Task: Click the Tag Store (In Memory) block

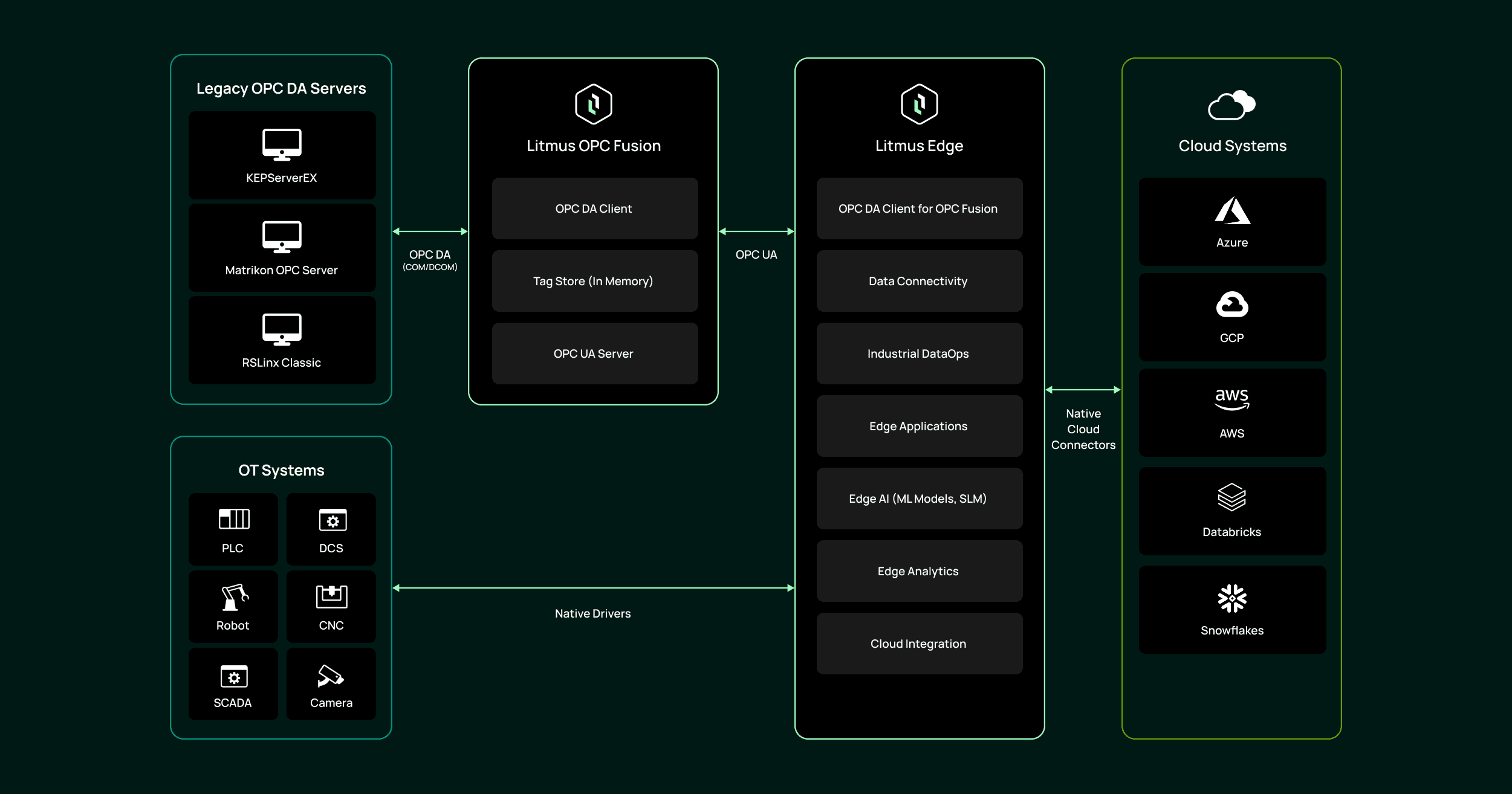Action: pos(595,281)
